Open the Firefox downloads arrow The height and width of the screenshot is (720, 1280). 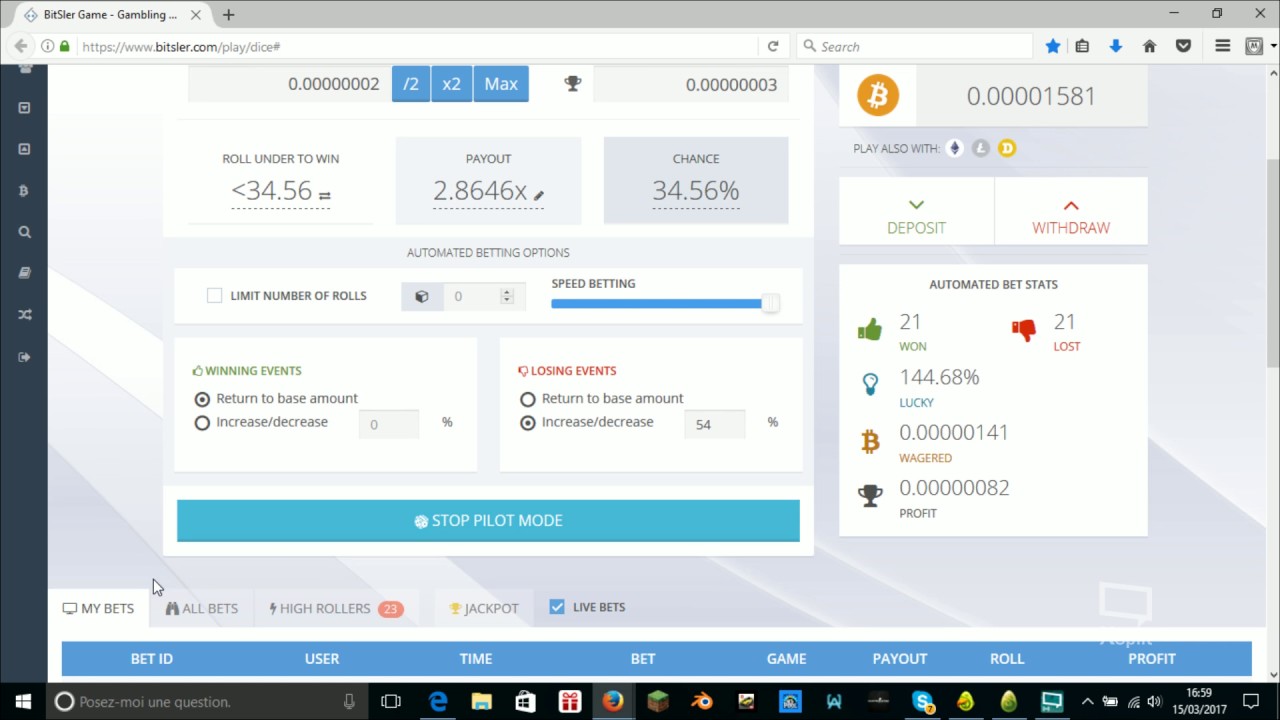click(1116, 46)
